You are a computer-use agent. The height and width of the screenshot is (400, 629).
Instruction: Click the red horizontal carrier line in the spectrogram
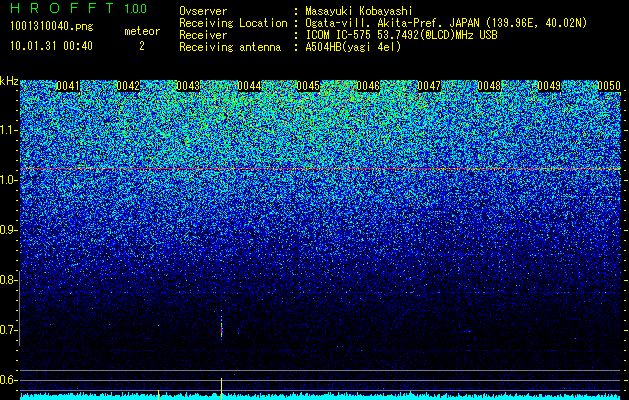320,169
